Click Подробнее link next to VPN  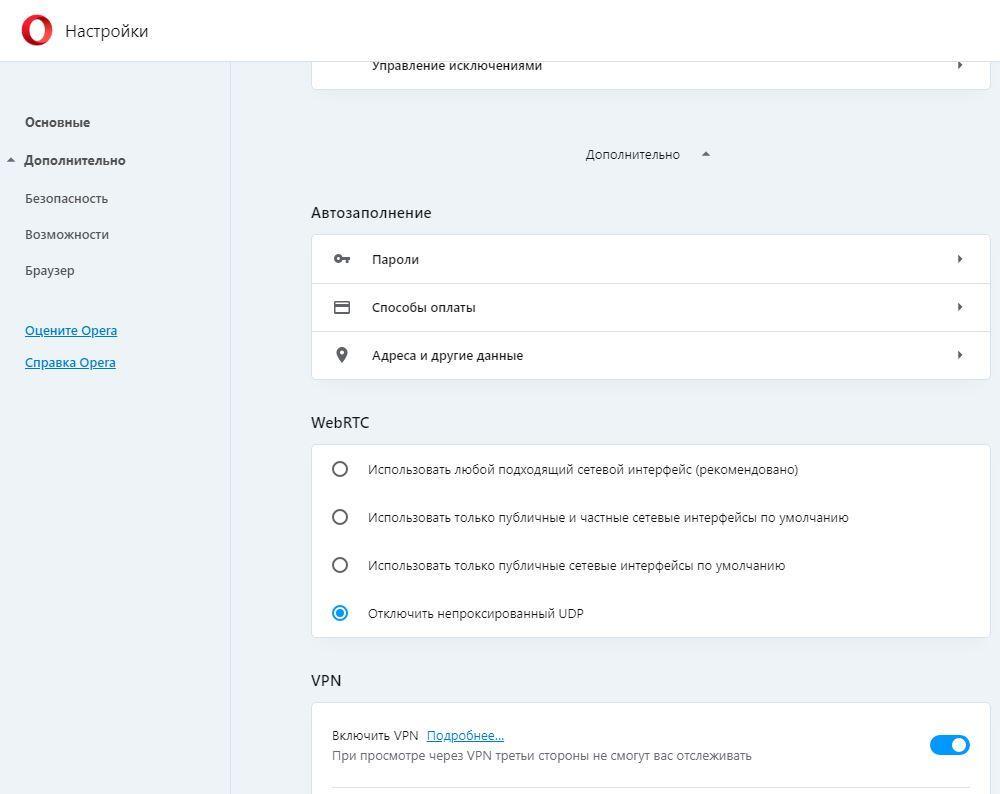pyautogui.click(x=465, y=735)
